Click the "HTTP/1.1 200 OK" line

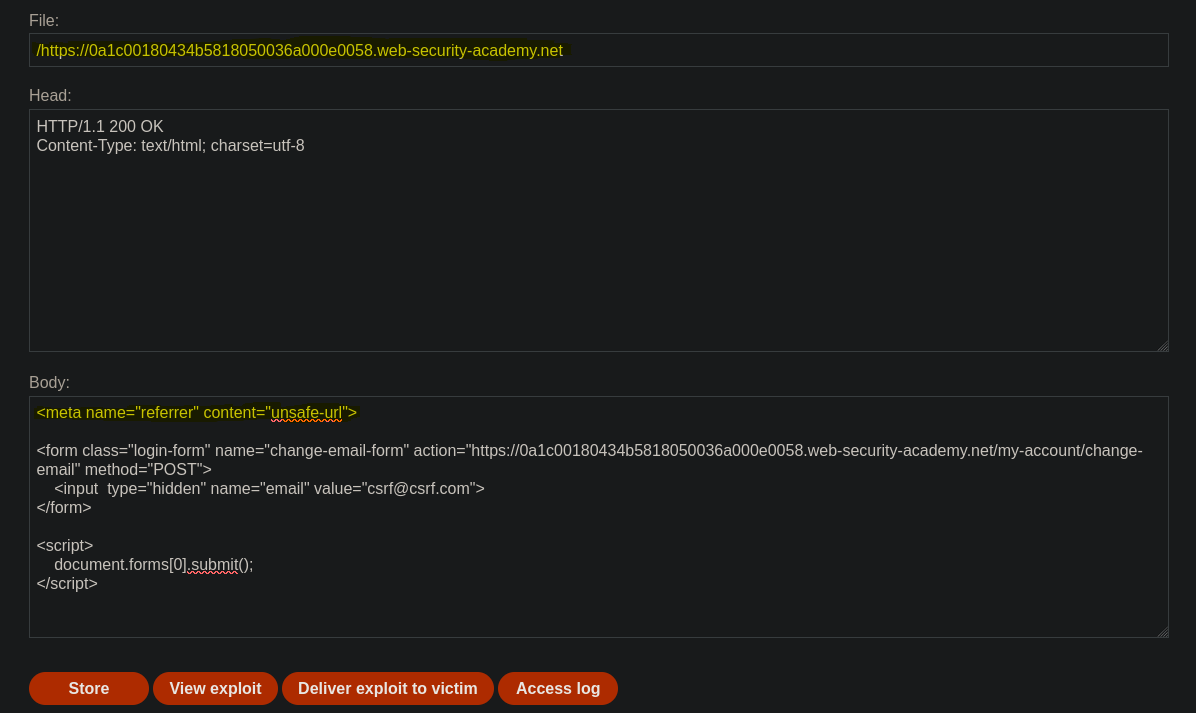point(100,127)
